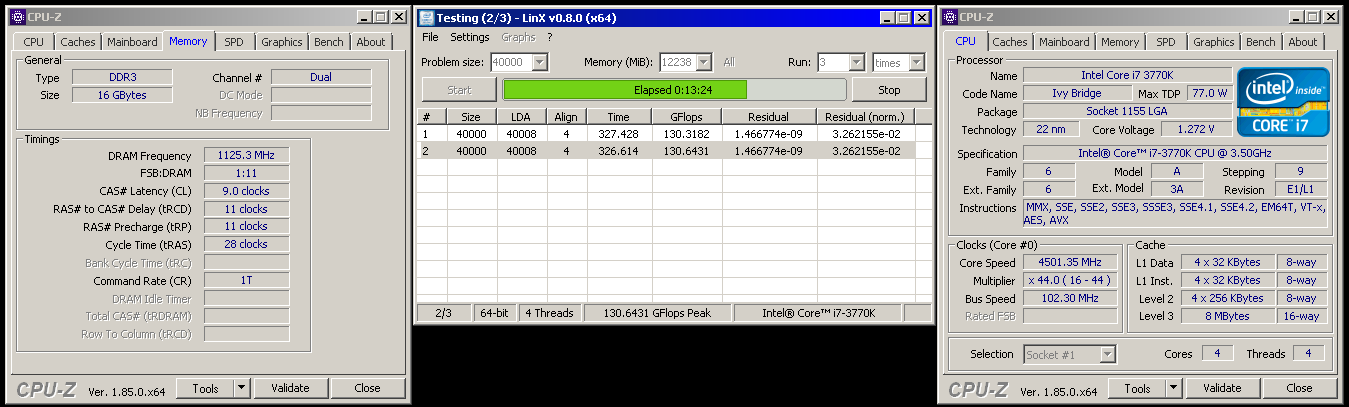
Task: Click the All memory label in LinX
Action: (729, 62)
